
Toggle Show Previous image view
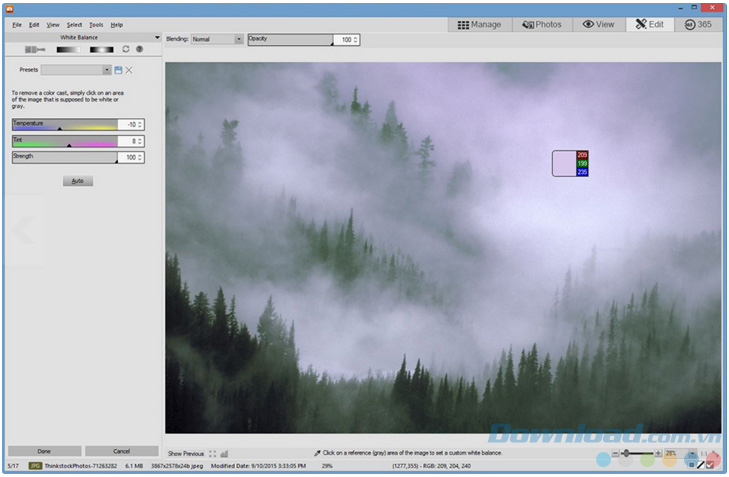(186, 453)
